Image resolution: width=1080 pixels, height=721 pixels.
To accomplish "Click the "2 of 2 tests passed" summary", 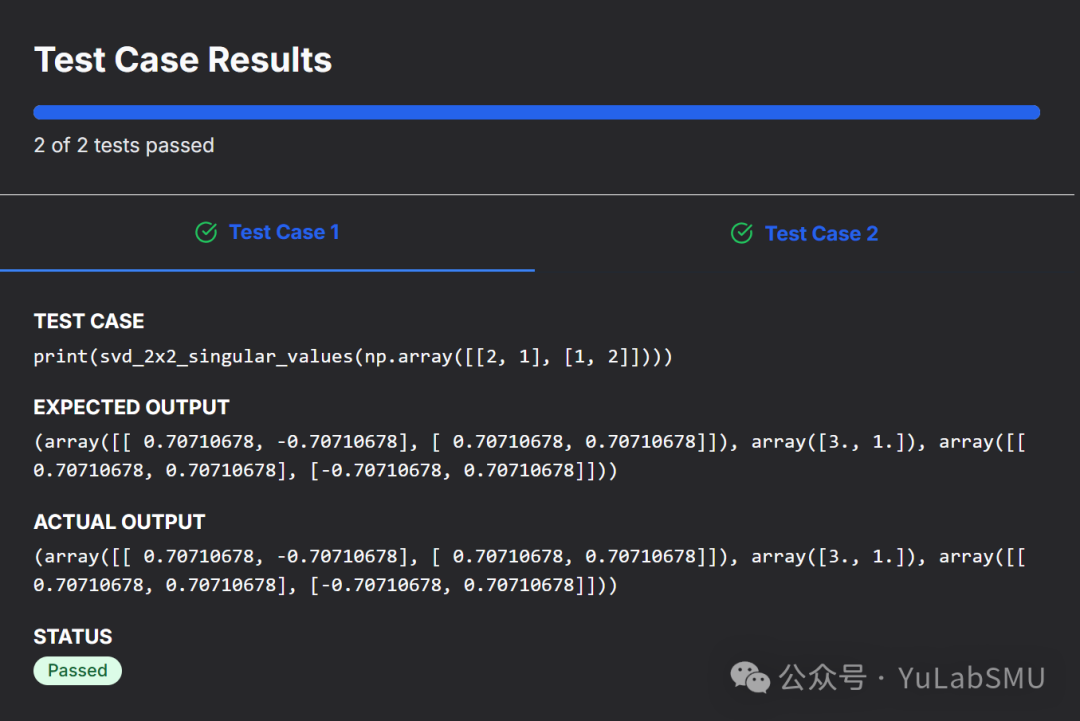I will point(124,146).
